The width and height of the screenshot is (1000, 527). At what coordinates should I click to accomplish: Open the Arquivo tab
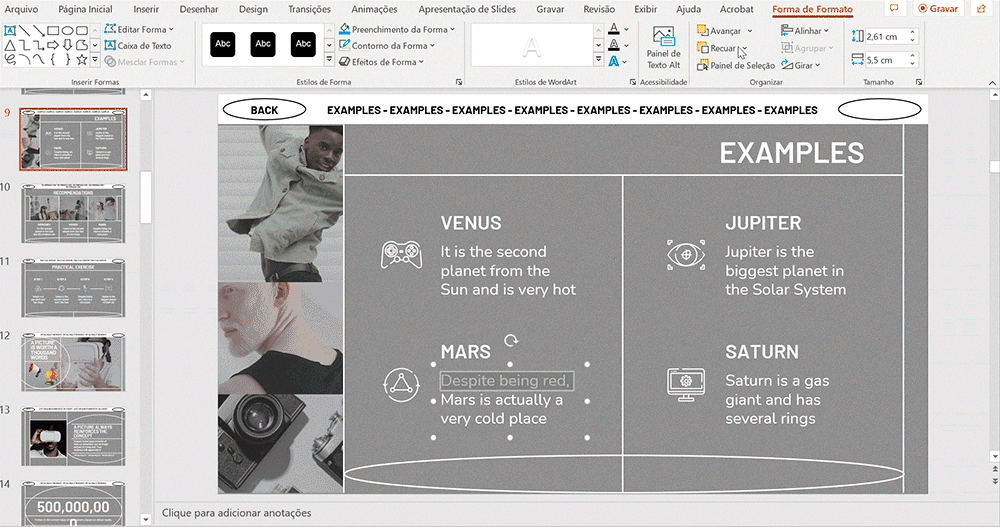(x=21, y=9)
